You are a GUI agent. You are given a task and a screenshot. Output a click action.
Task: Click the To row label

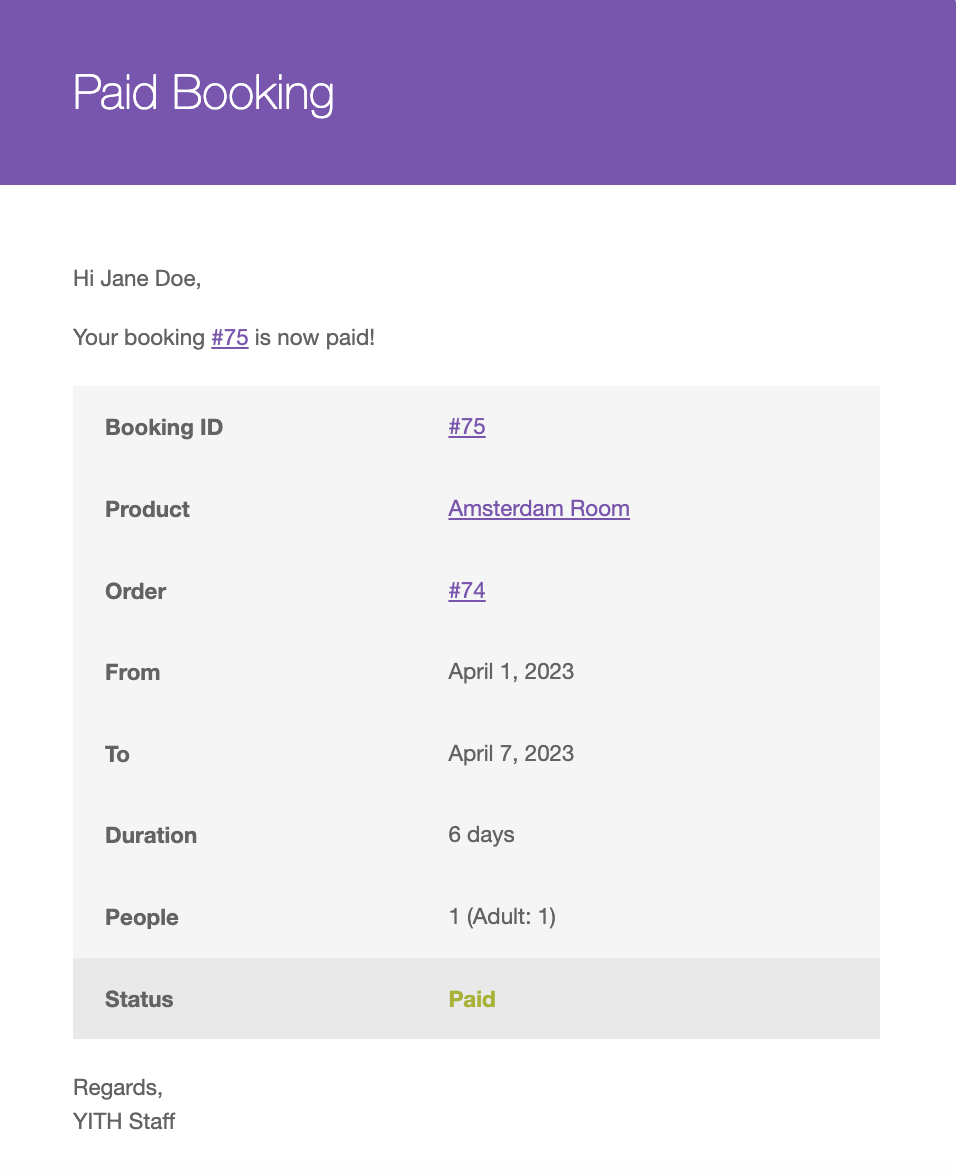pos(117,754)
